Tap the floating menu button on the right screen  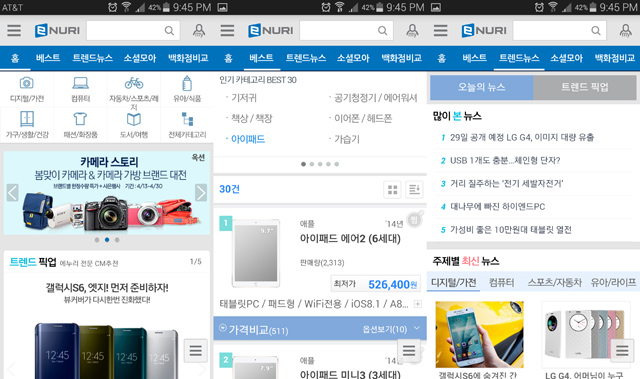tap(622, 350)
